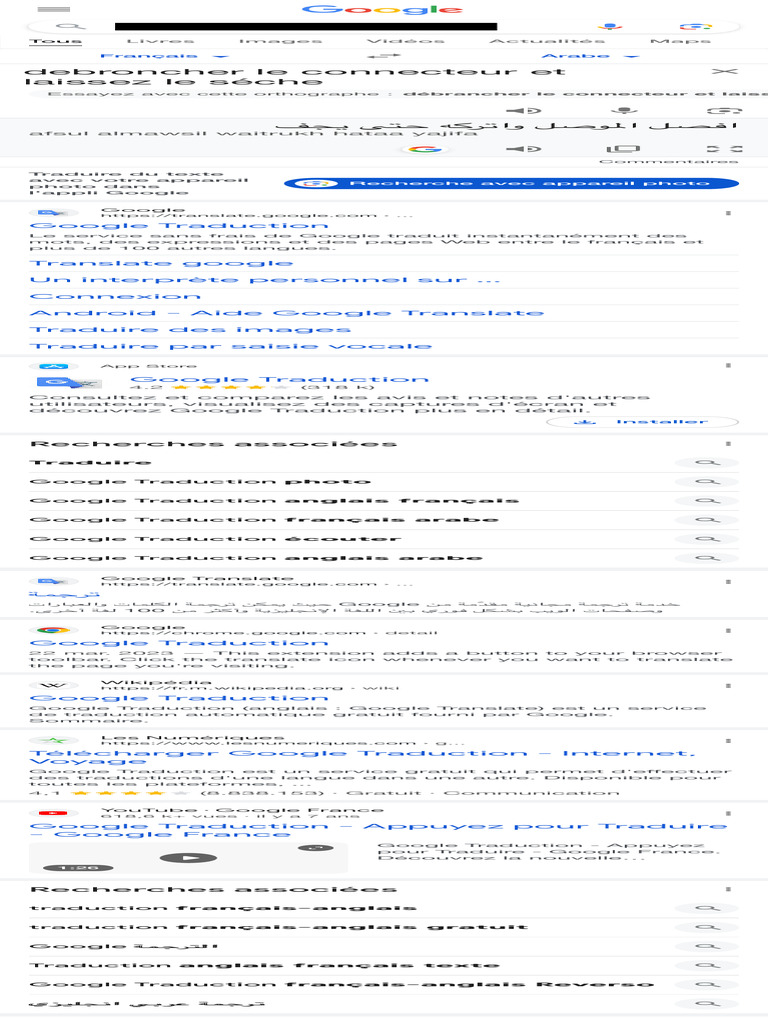Switch to the Livres tab
This screenshot has width=768, height=1024.
tap(160, 40)
